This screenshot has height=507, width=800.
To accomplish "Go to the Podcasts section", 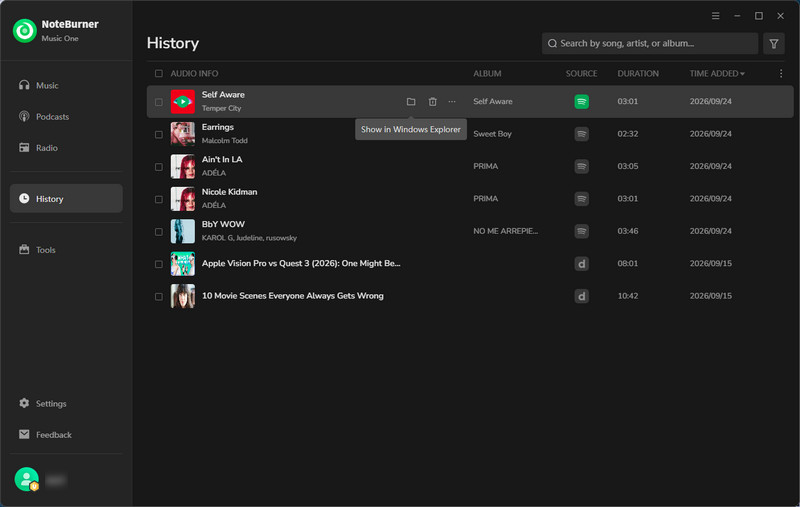I will point(66,116).
